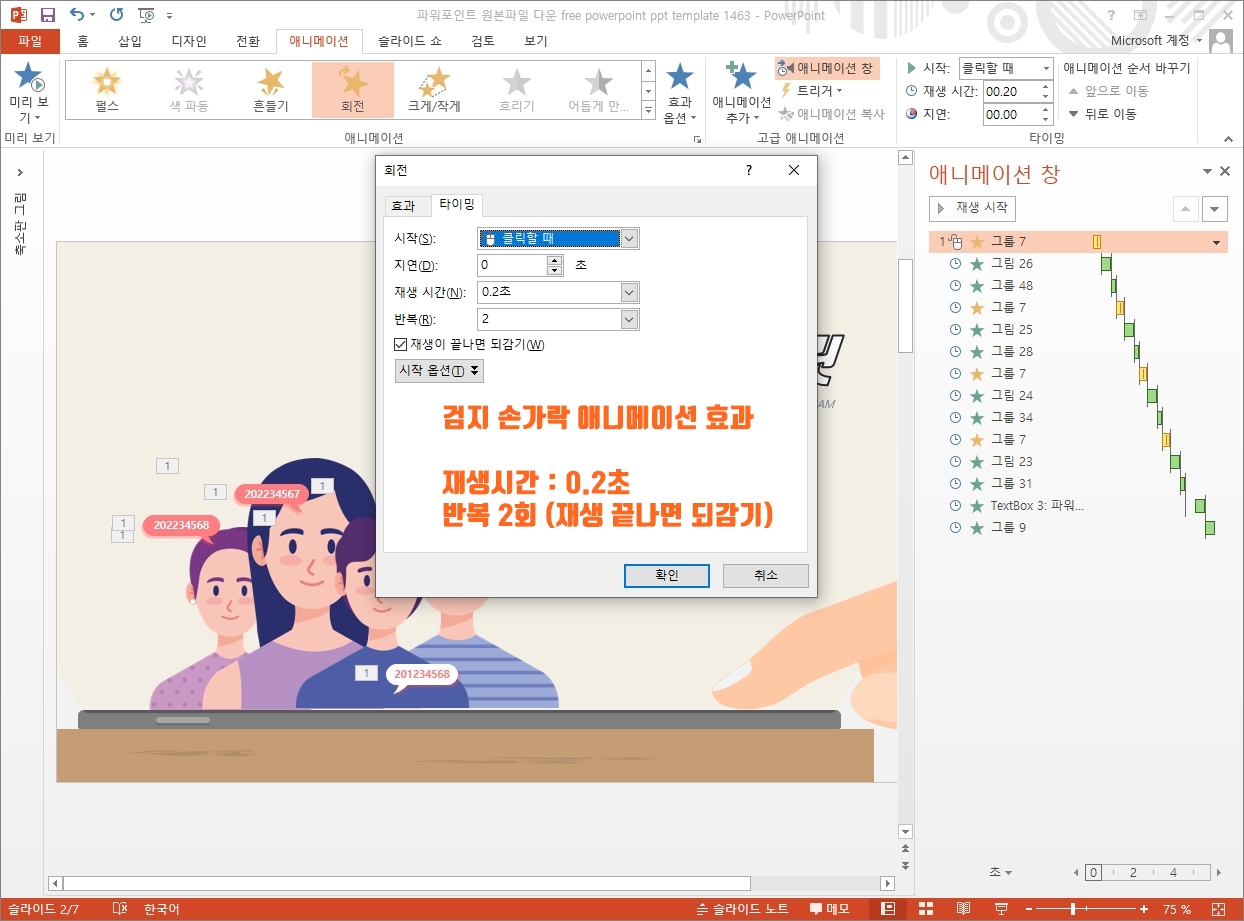This screenshot has height=921, width=1244.
Task: Open the 파일 menu
Action: 30,41
